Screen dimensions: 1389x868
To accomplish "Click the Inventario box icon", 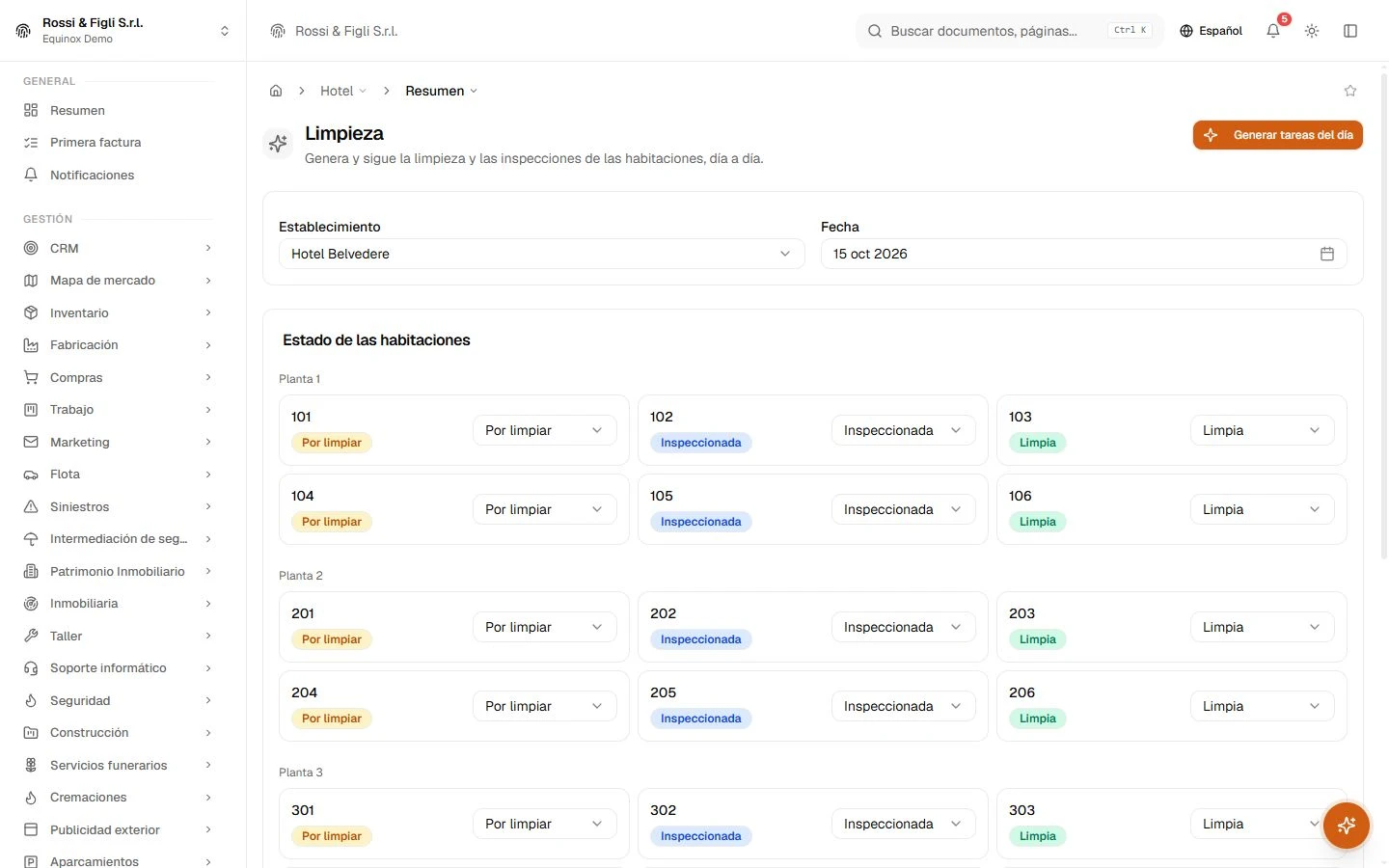I will click(x=31, y=312).
